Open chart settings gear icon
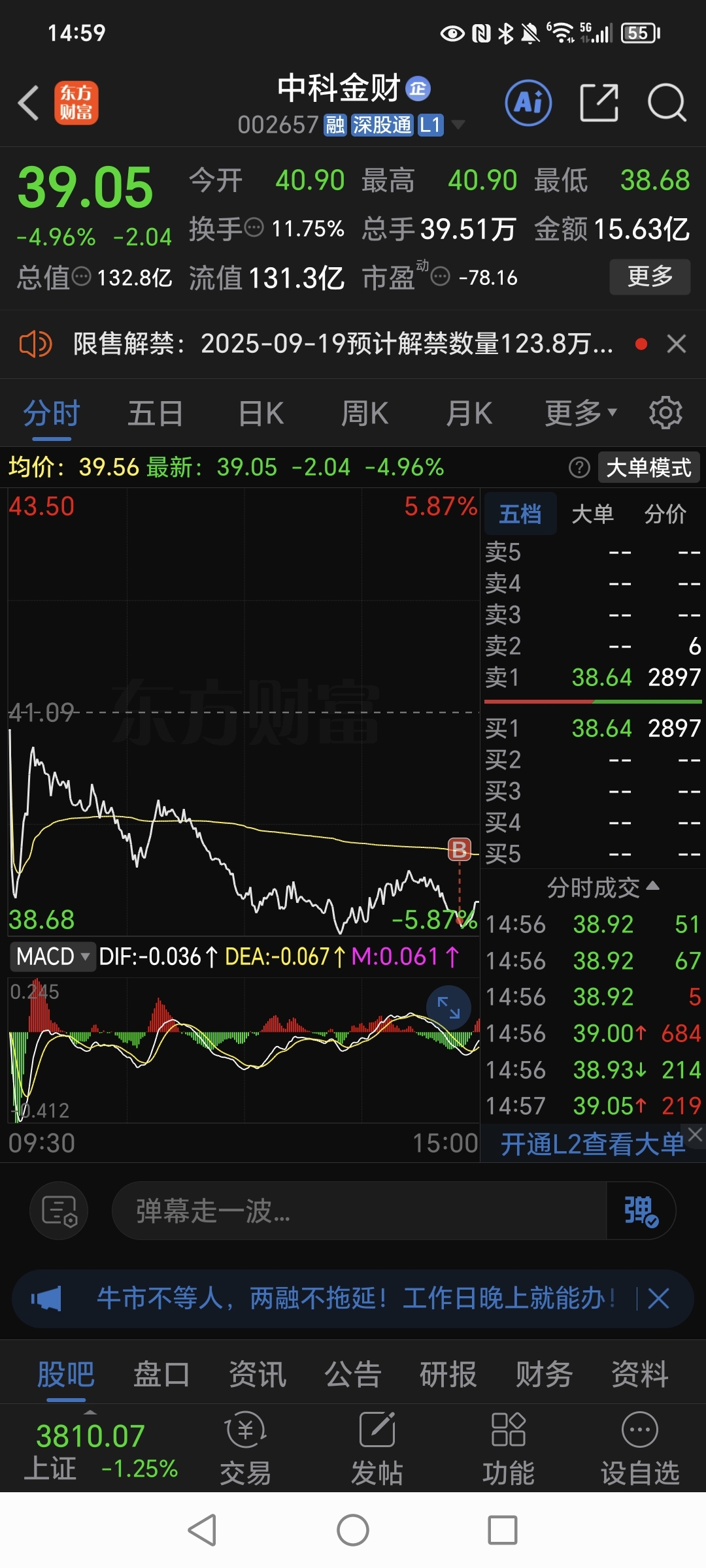706x1568 pixels. 665,413
